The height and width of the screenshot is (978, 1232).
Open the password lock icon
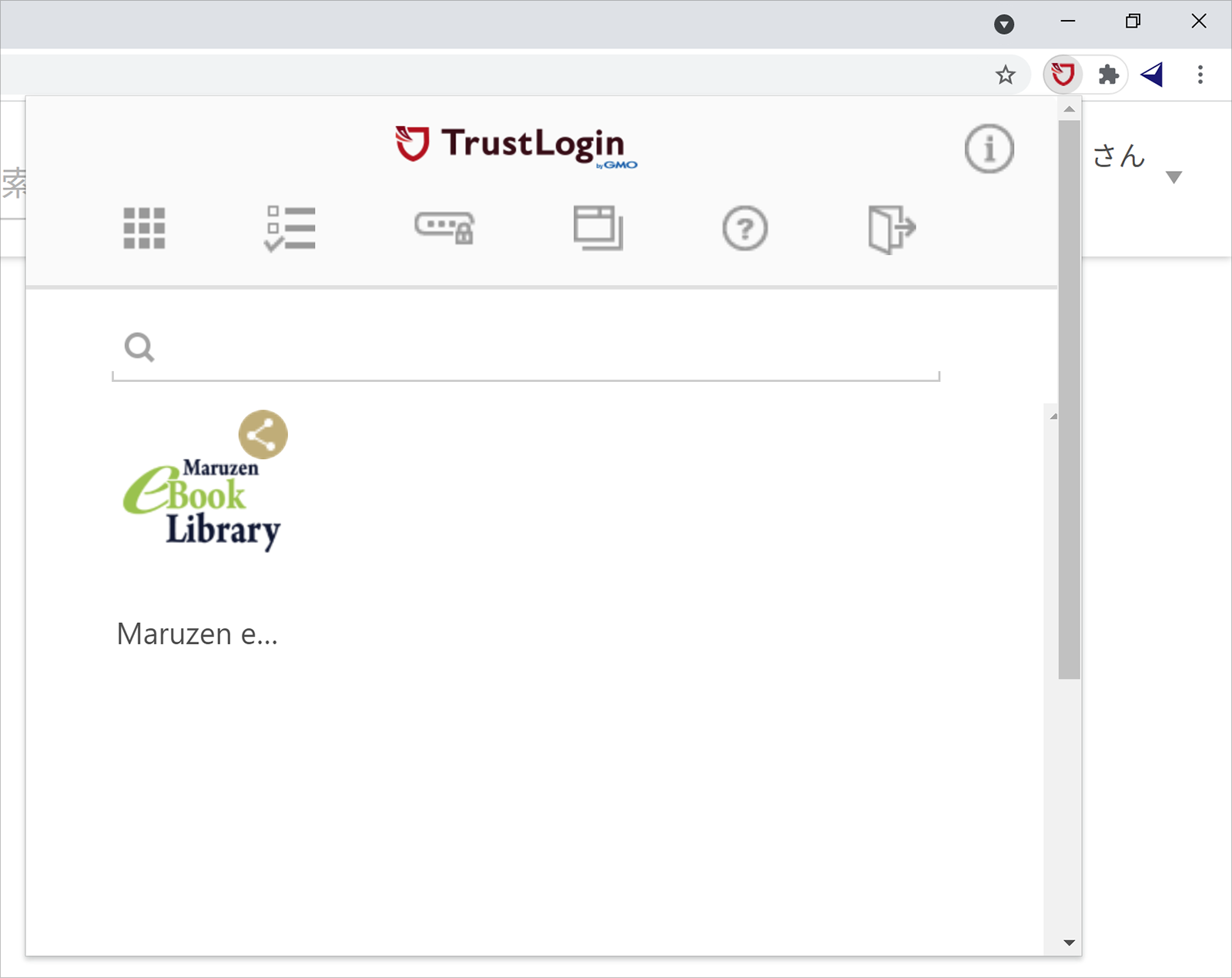(444, 228)
